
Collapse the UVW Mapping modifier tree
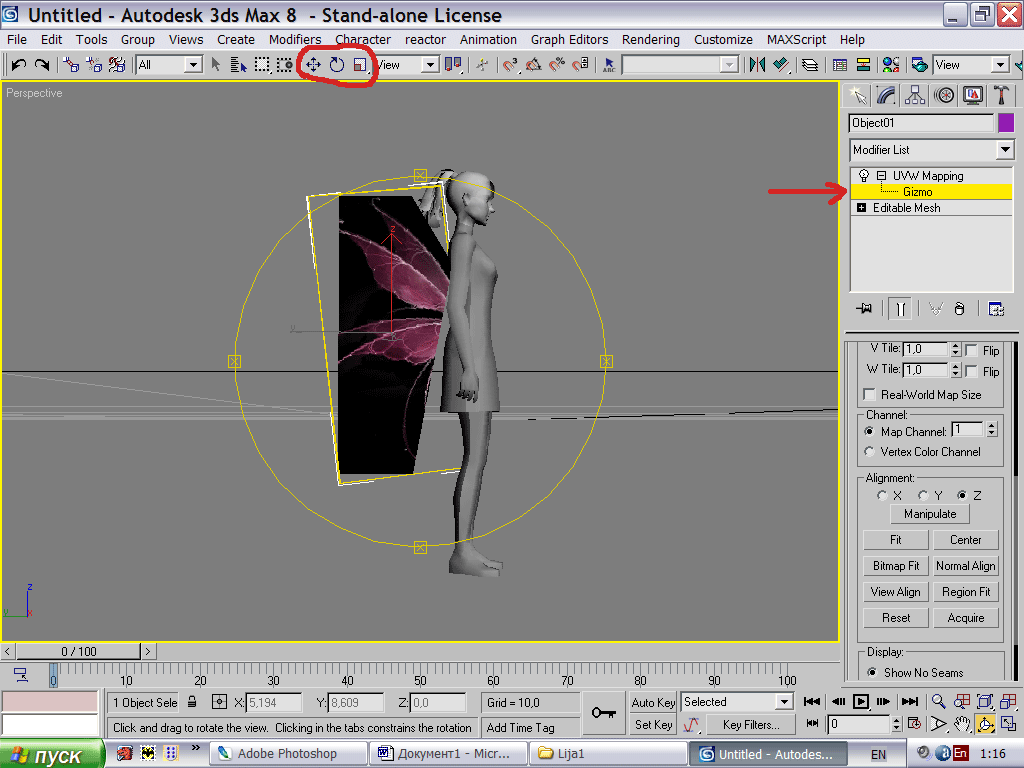(881, 176)
